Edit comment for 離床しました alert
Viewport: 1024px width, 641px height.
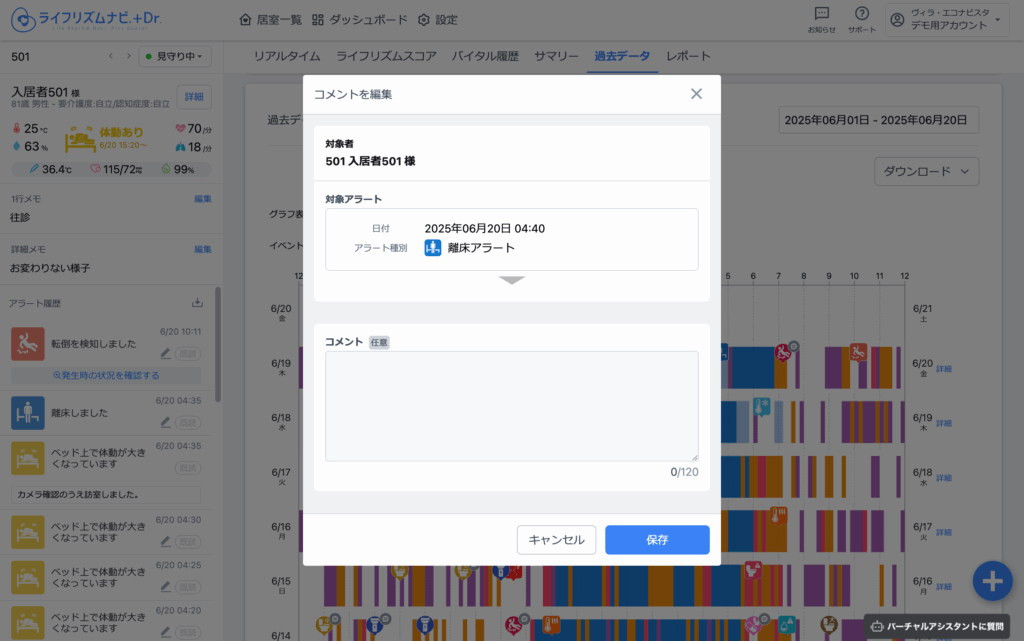(166, 422)
